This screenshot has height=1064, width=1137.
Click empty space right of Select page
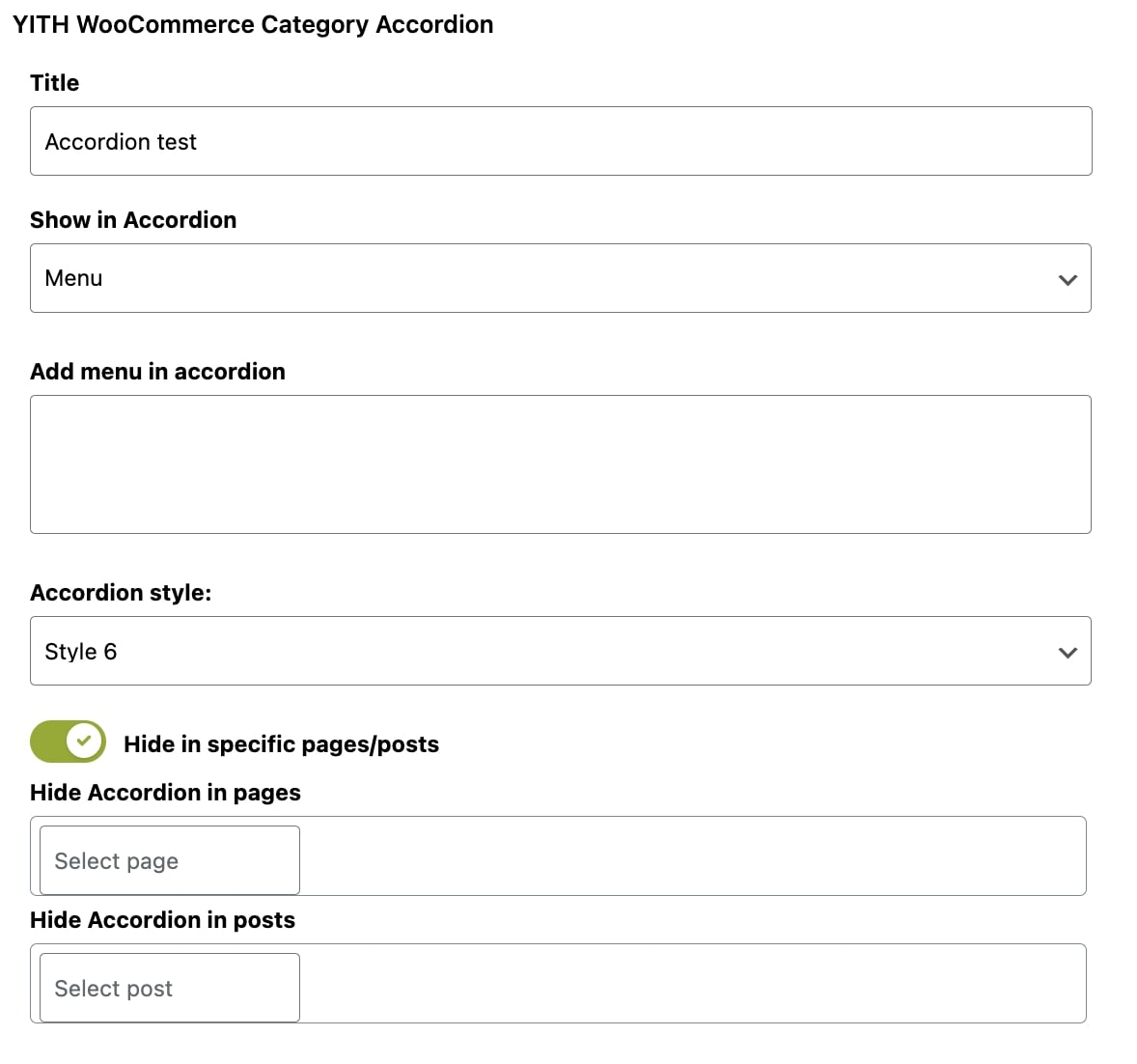690,856
